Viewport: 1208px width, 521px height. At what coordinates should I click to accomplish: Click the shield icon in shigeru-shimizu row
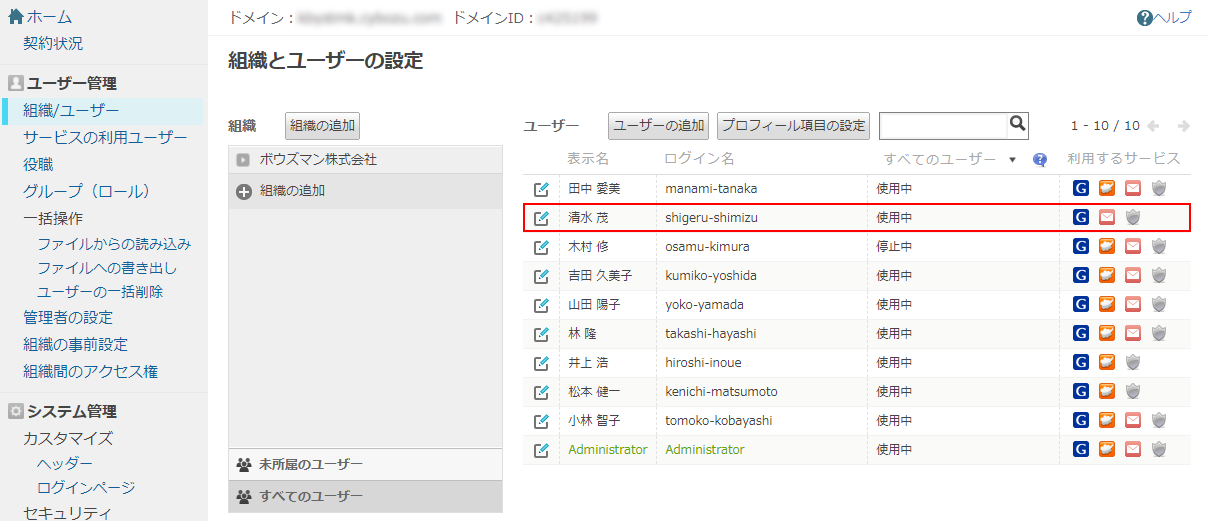1133,217
